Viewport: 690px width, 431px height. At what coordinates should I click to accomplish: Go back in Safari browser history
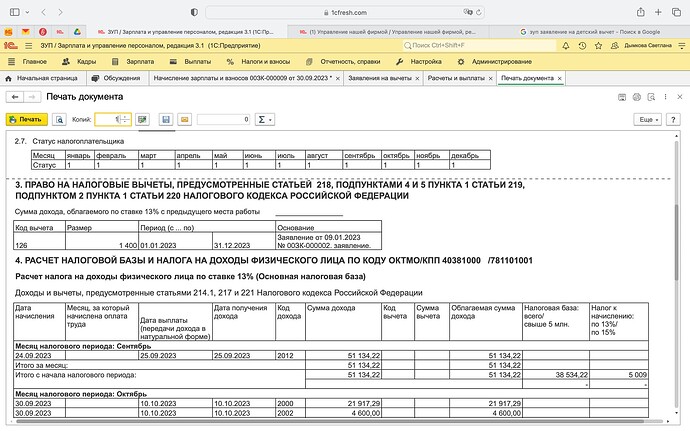[x=44, y=12]
